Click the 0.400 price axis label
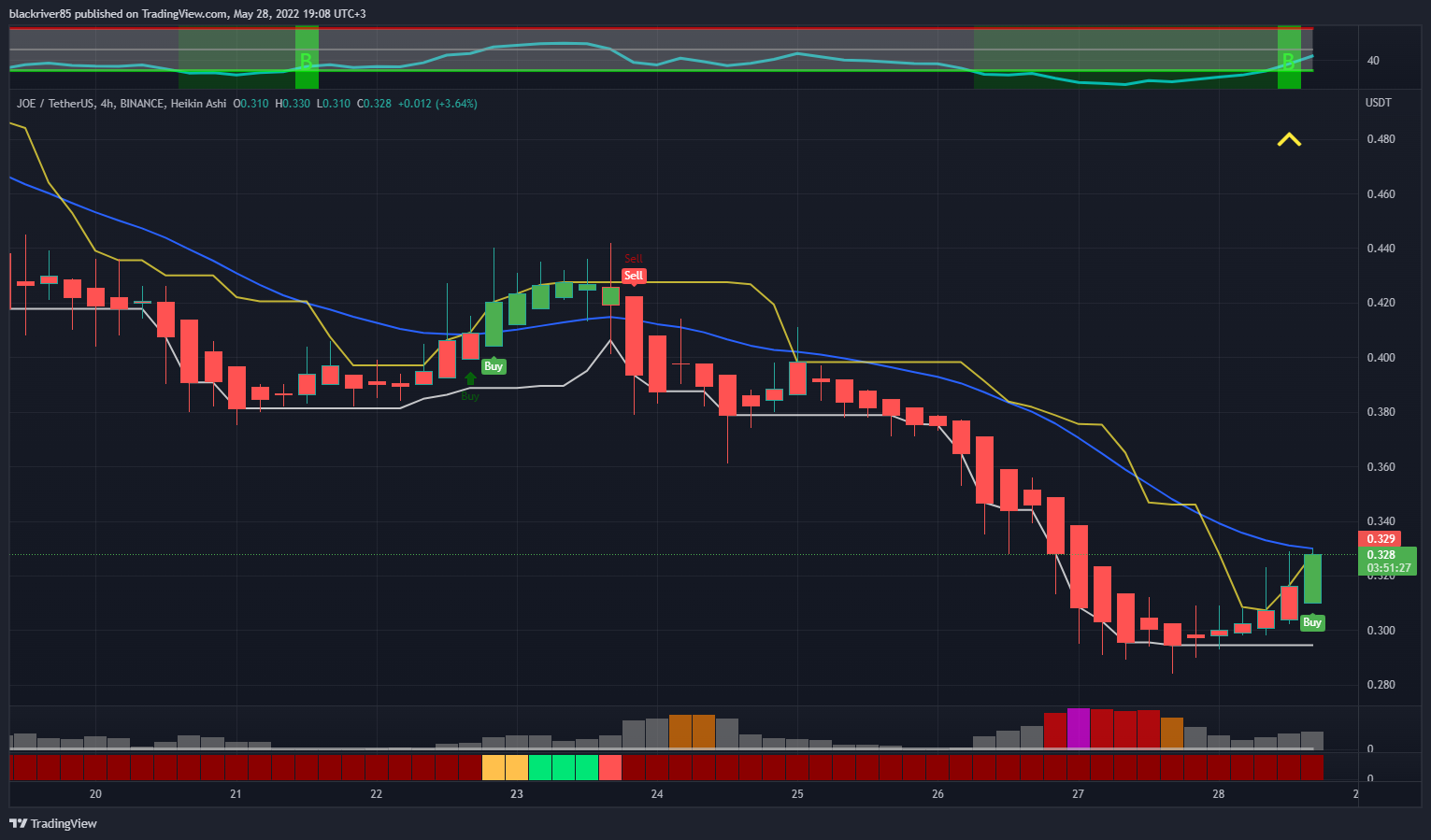This screenshot has width=1431, height=840. pyautogui.click(x=1381, y=358)
